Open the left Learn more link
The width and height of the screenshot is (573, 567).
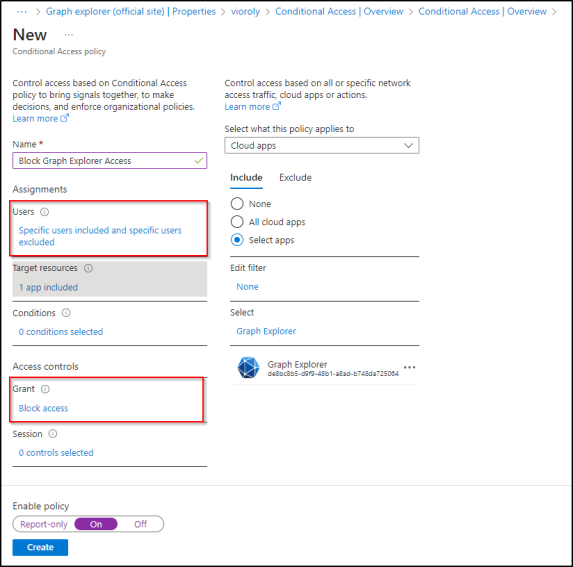coord(40,118)
